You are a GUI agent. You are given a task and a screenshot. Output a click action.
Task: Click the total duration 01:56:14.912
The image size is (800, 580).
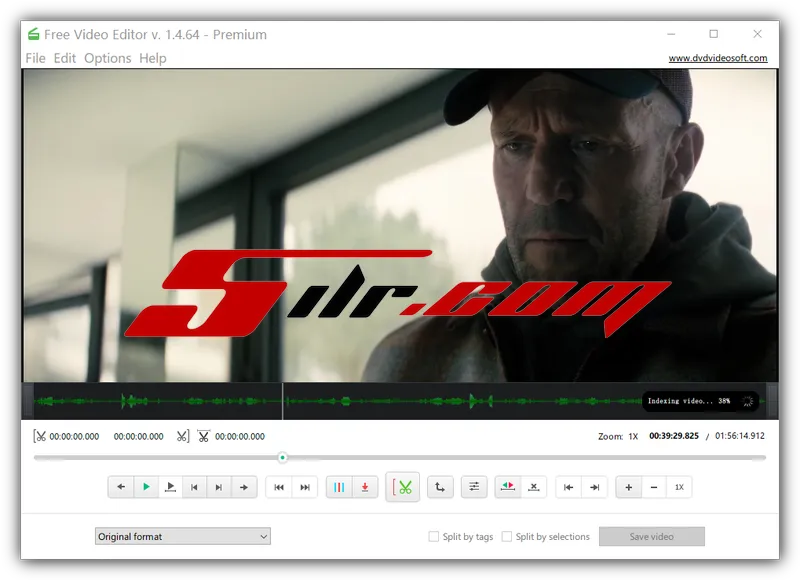point(740,436)
